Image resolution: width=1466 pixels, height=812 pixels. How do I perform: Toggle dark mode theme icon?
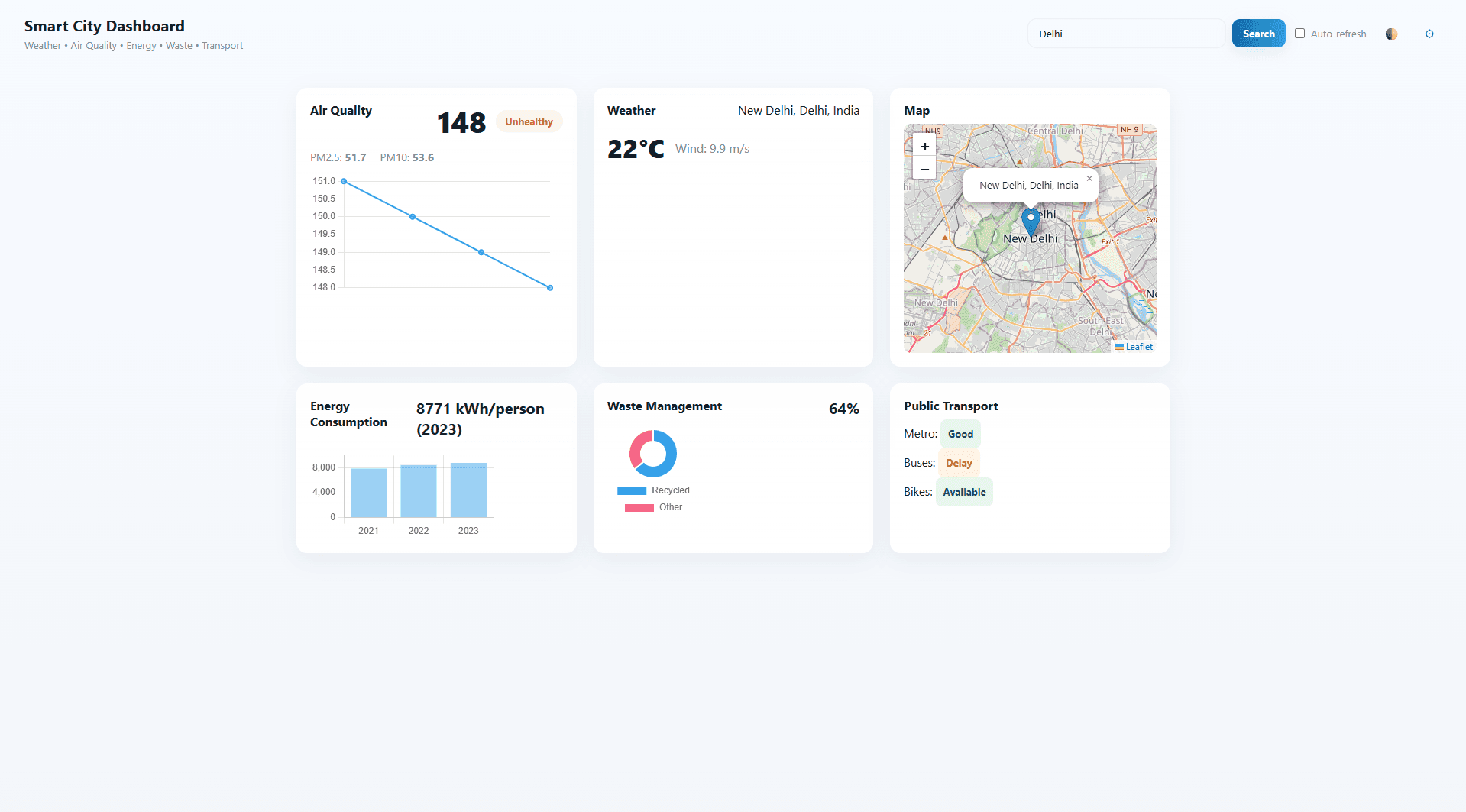tap(1391, 34)
